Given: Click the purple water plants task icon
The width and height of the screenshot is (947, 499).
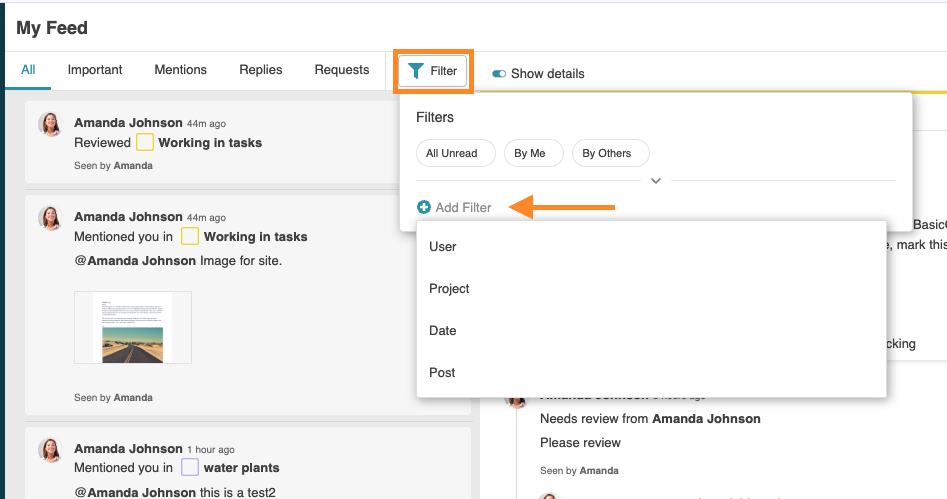Looking at the screenshot, I should click(x=190, y=467).
